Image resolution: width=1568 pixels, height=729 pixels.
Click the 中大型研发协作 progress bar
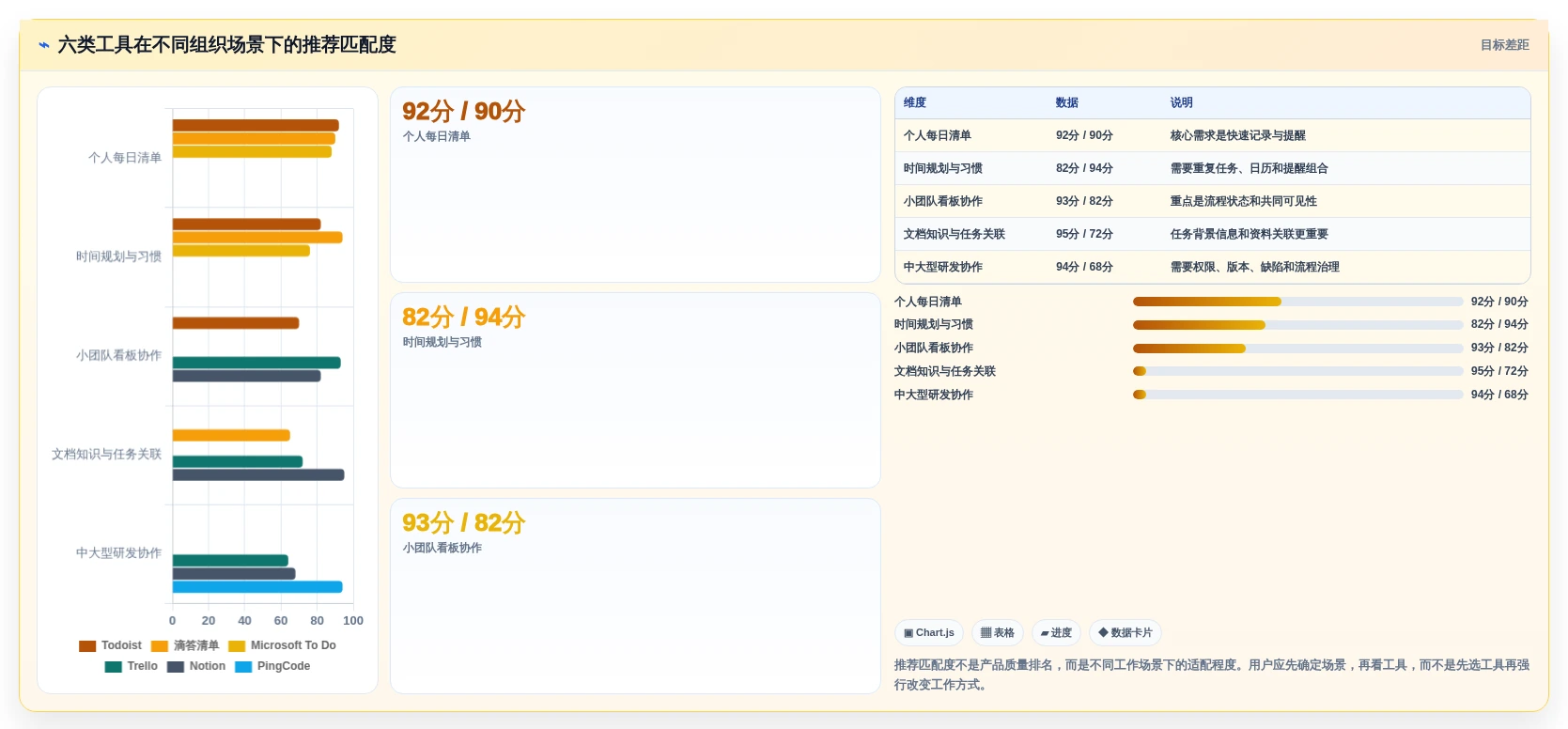(1297, 395)
